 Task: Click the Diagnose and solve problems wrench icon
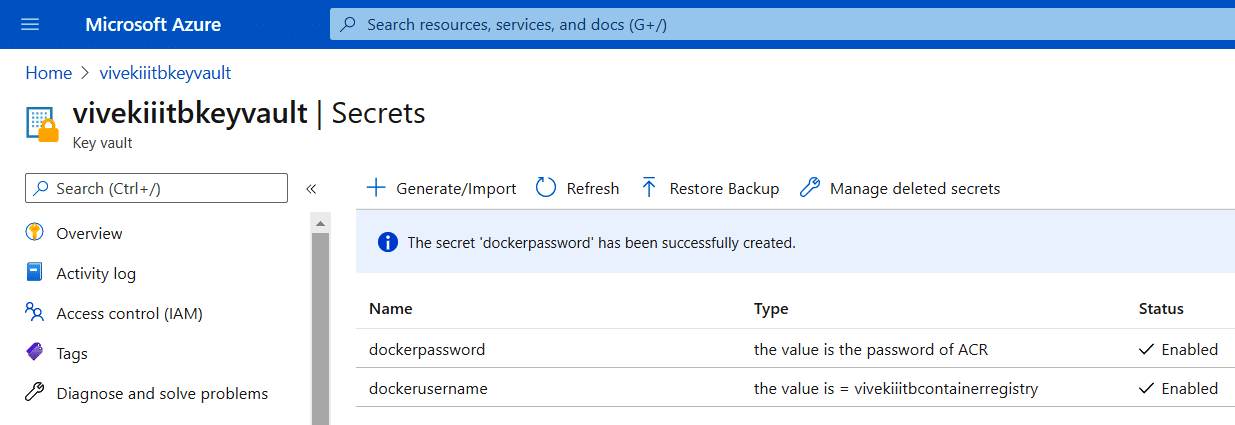tap(35, 393)
